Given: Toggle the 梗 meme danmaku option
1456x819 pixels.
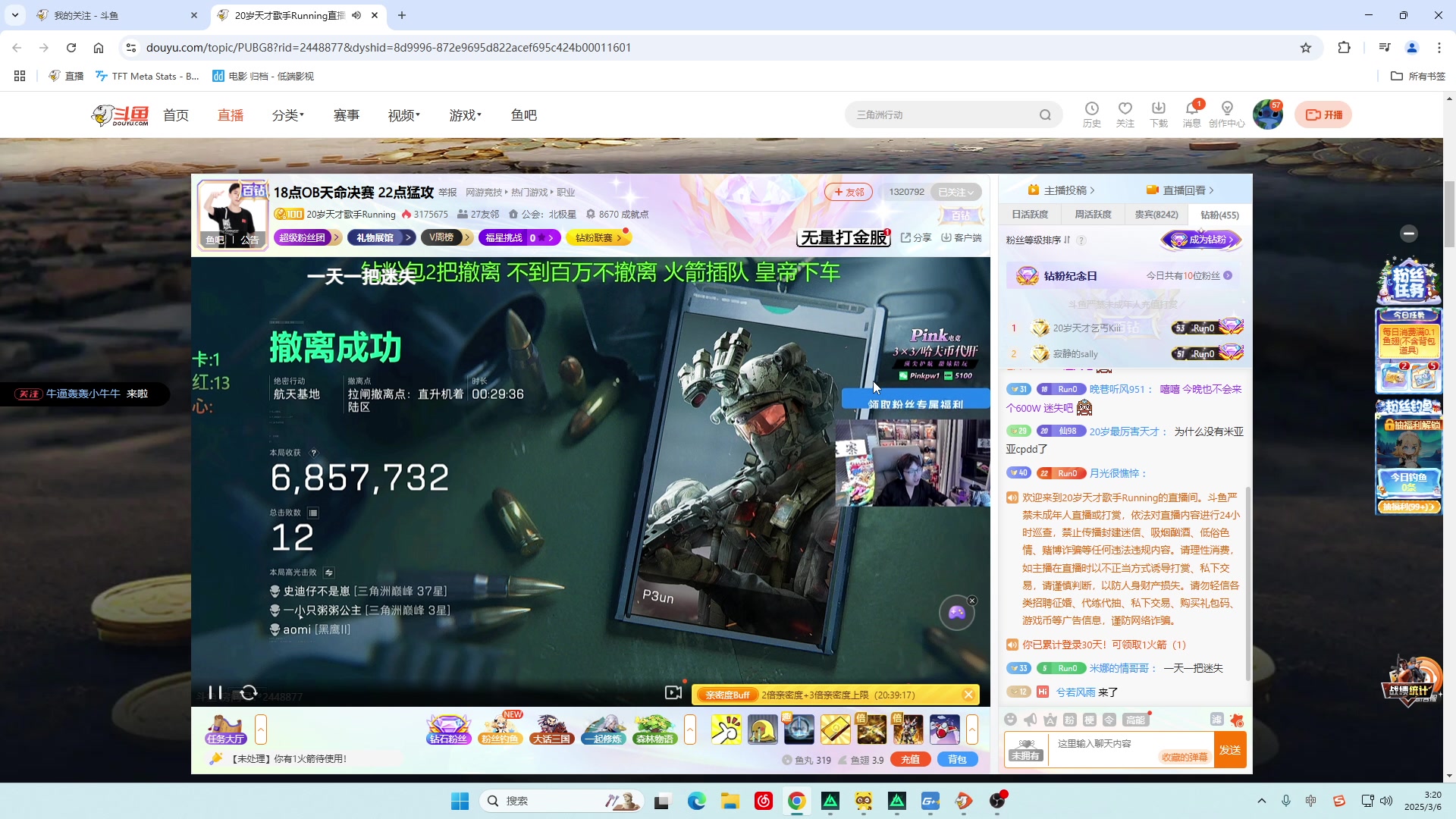Looking at the screenshot, I should pos(1089,720).
